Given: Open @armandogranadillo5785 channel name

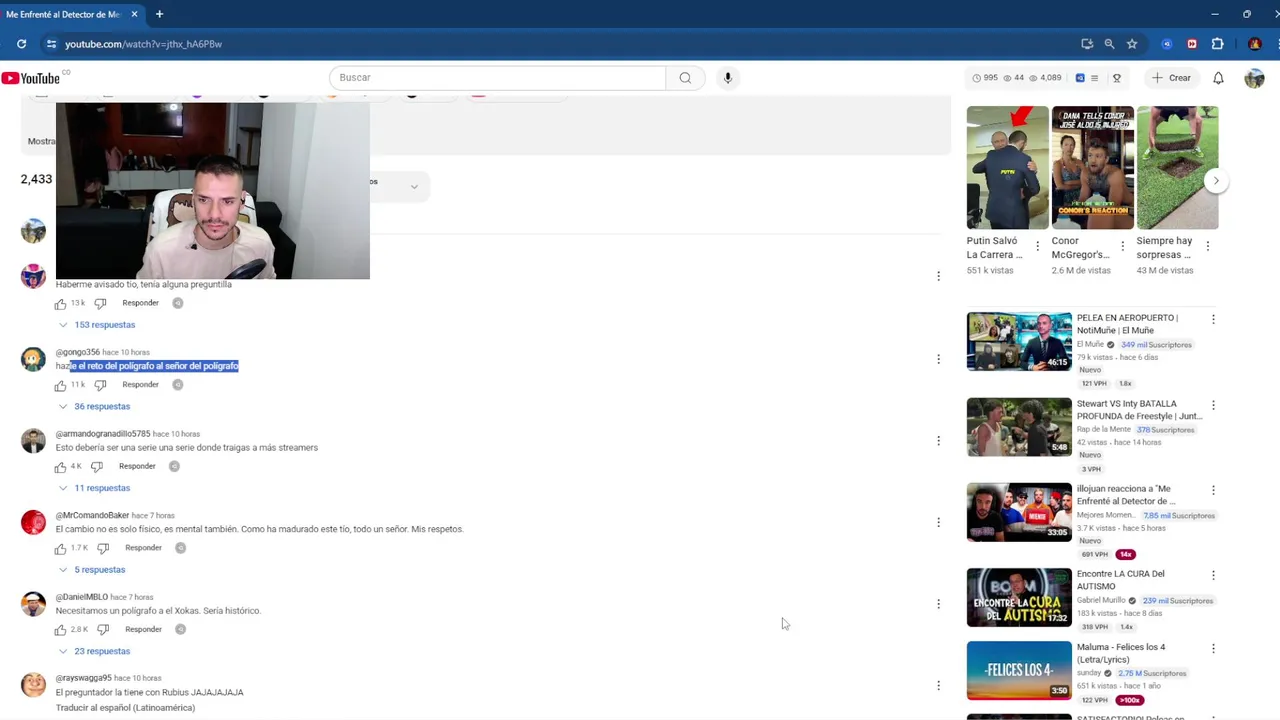Looking at the screenshot, I should pyautogui.click(x=103, y=434).
